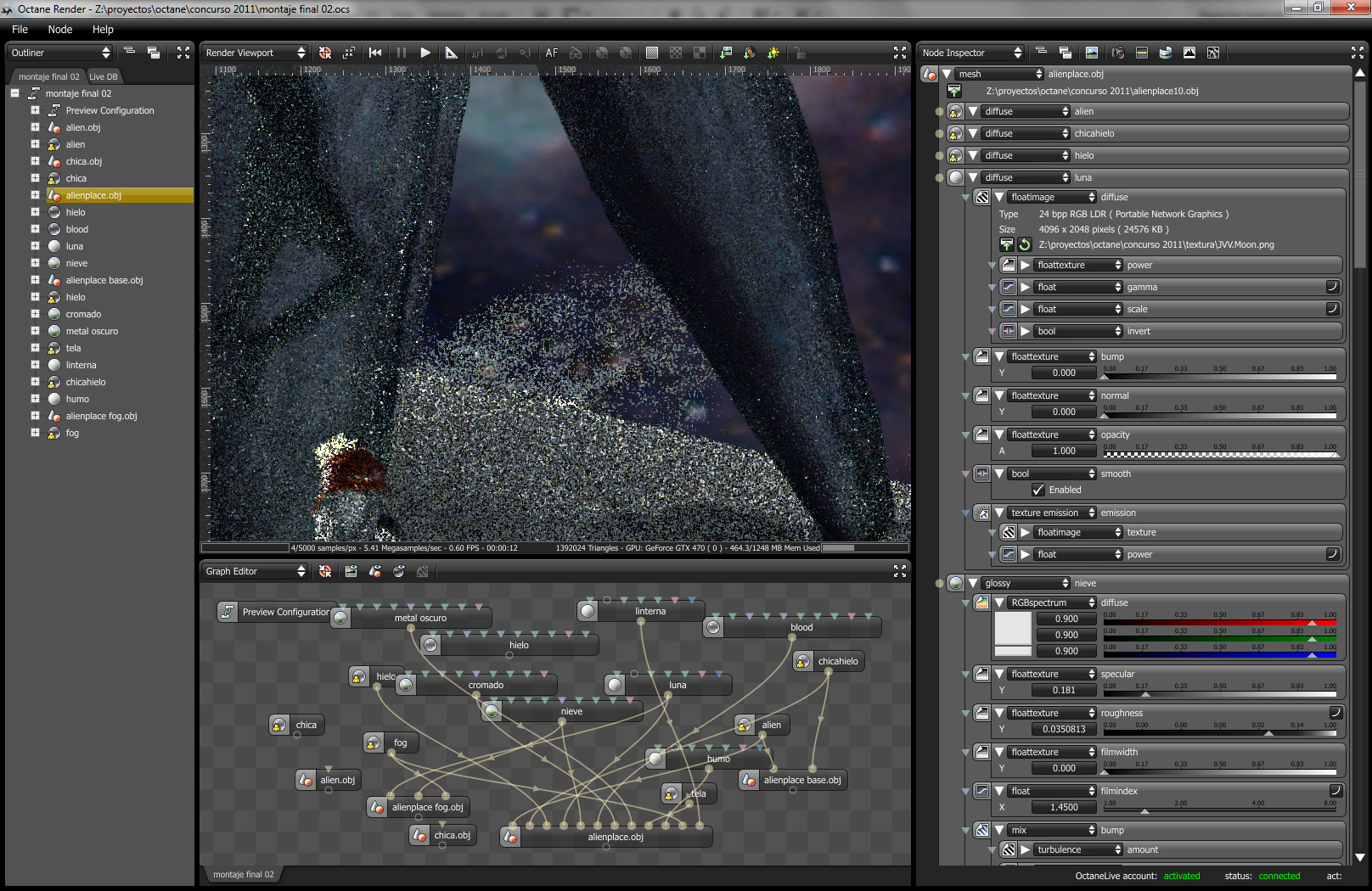The height and width of the screenshot is (891, 1372).
Task: Select the metal oscuro item in Outliner
Action: [92, 331]
